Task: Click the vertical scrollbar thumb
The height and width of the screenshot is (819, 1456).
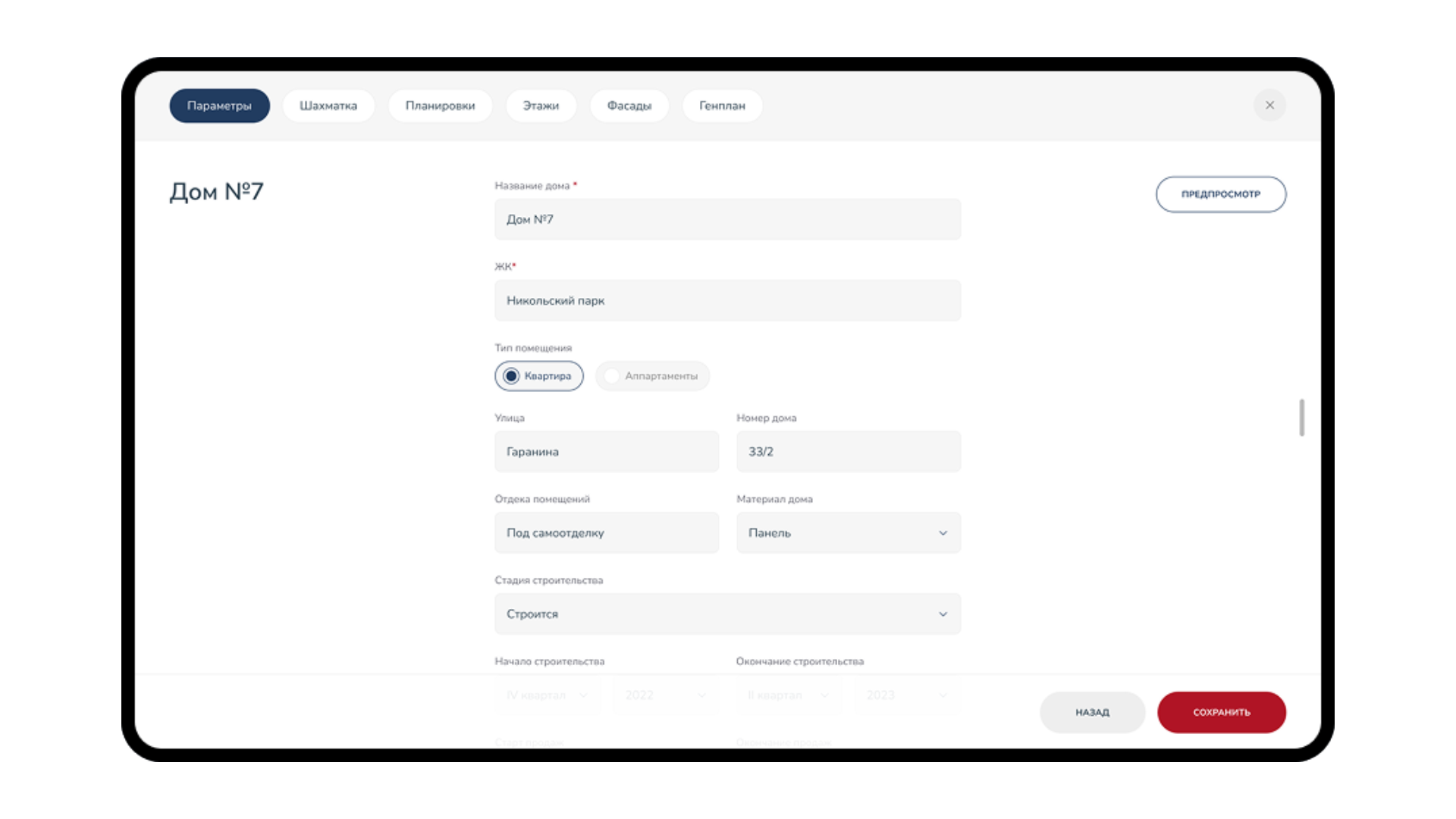Action: click(x=1301, y=417)
